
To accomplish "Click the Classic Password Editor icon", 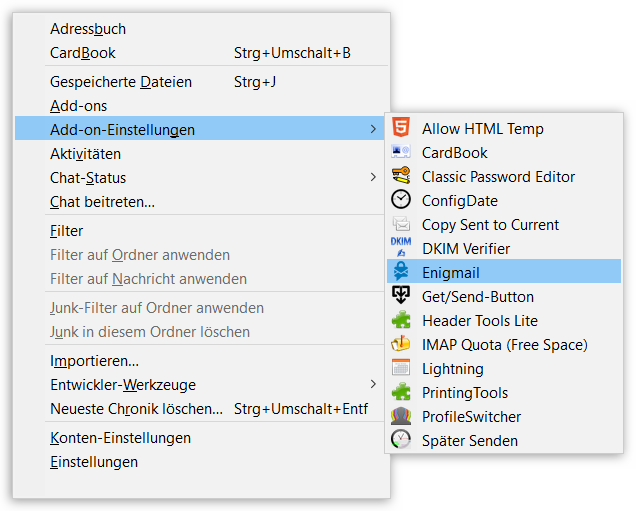I will tap(401, 176).
